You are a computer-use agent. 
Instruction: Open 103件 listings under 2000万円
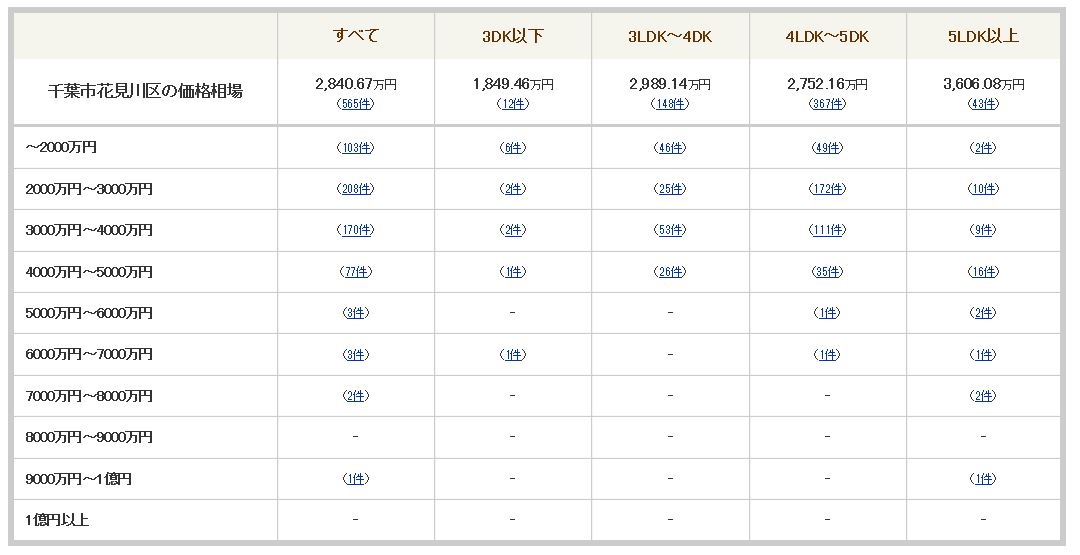tap(355, 148)
